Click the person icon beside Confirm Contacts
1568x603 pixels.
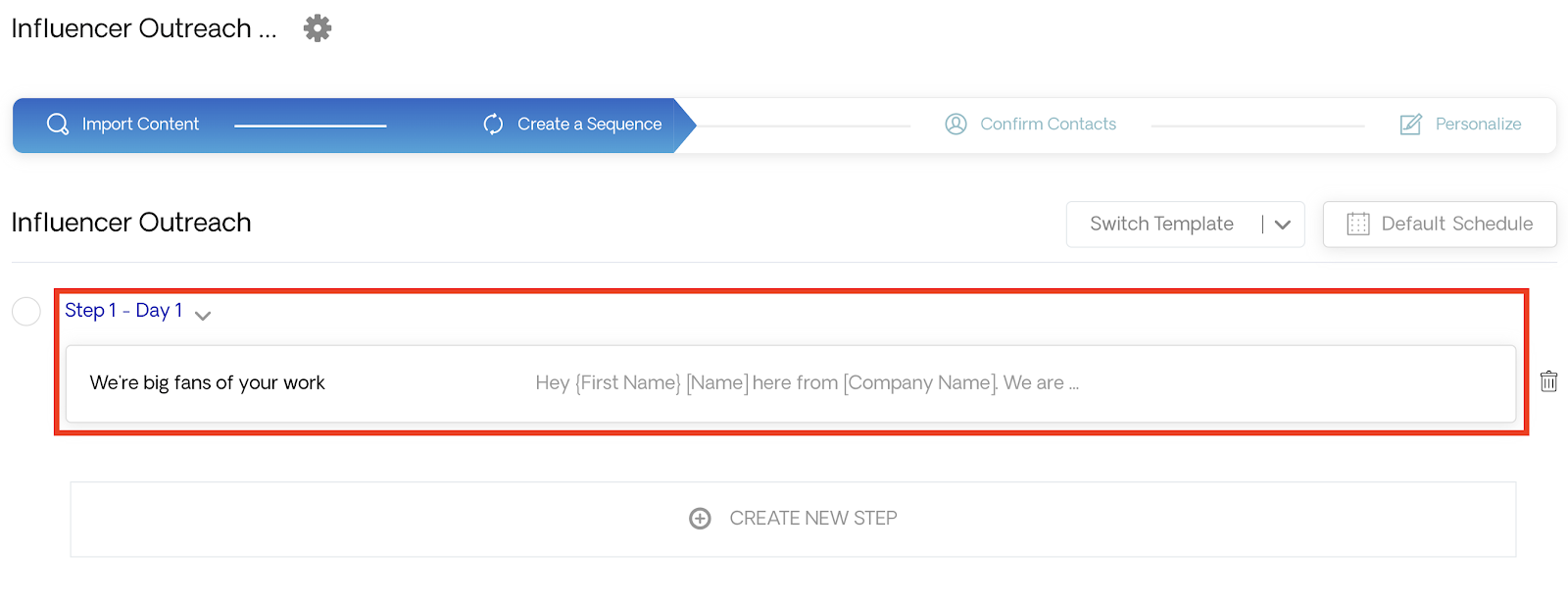coord(955,125)
